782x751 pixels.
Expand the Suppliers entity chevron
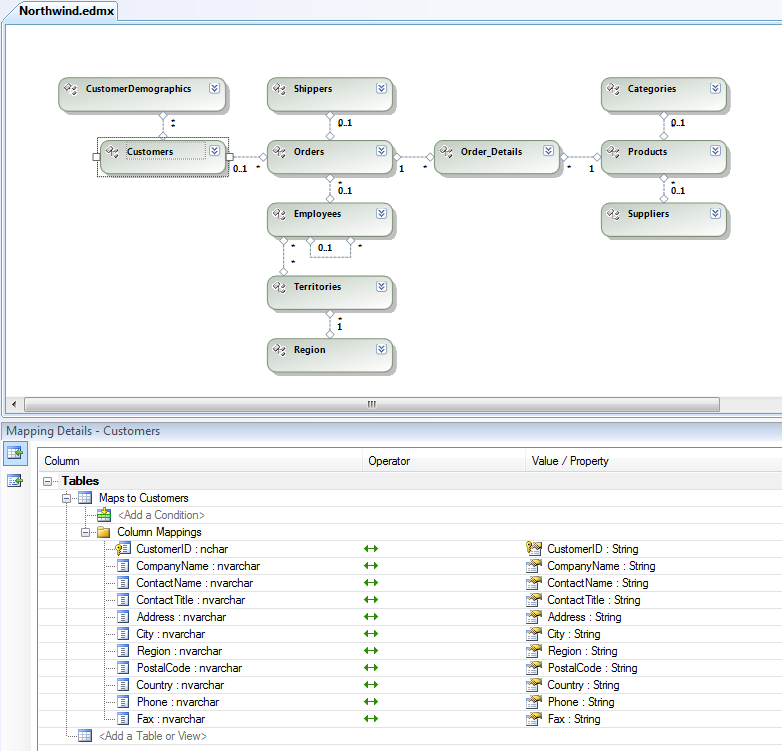tap(716, 213)
